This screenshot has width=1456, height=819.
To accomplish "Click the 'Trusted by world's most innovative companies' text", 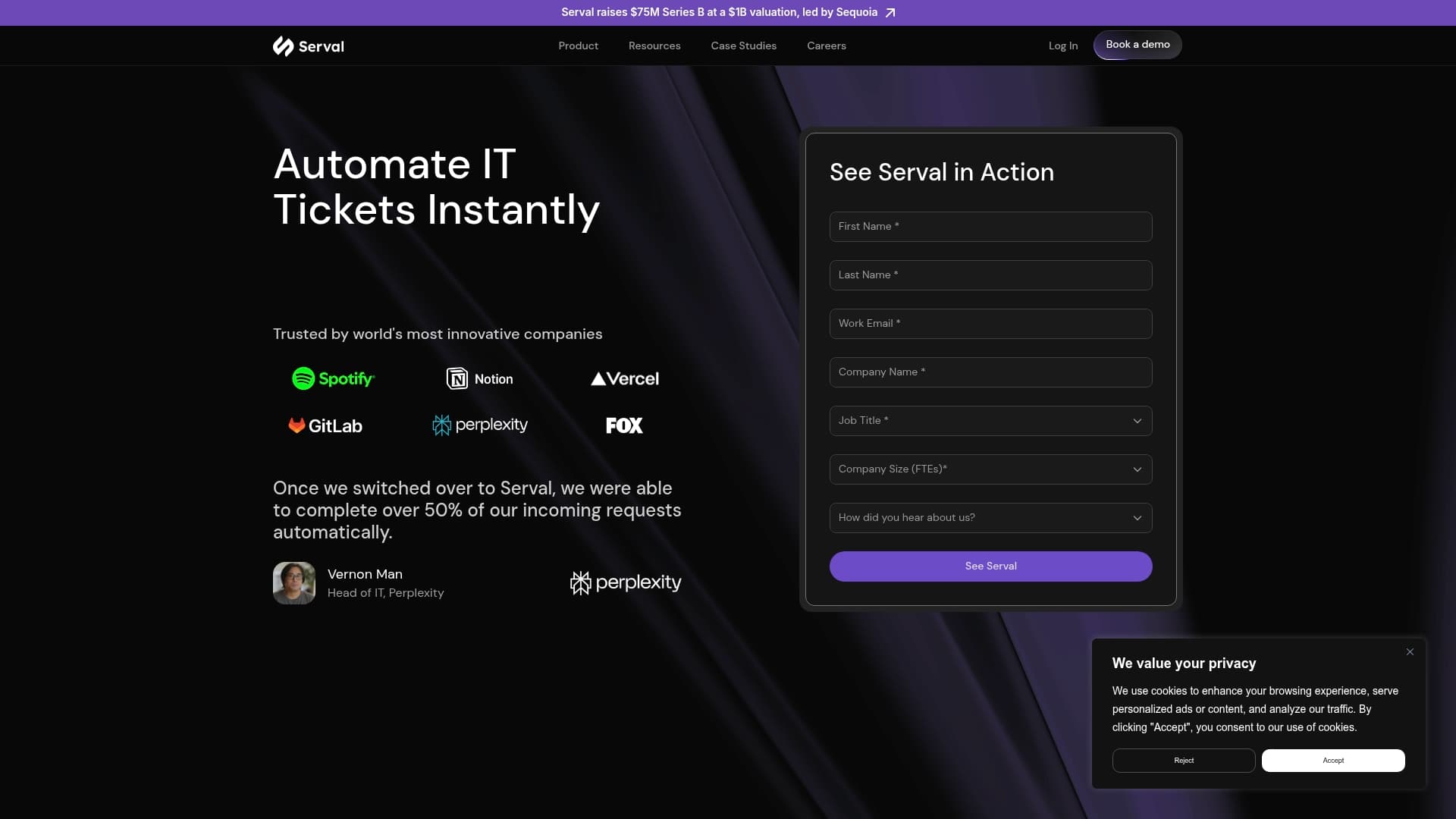I will [438, 334].
